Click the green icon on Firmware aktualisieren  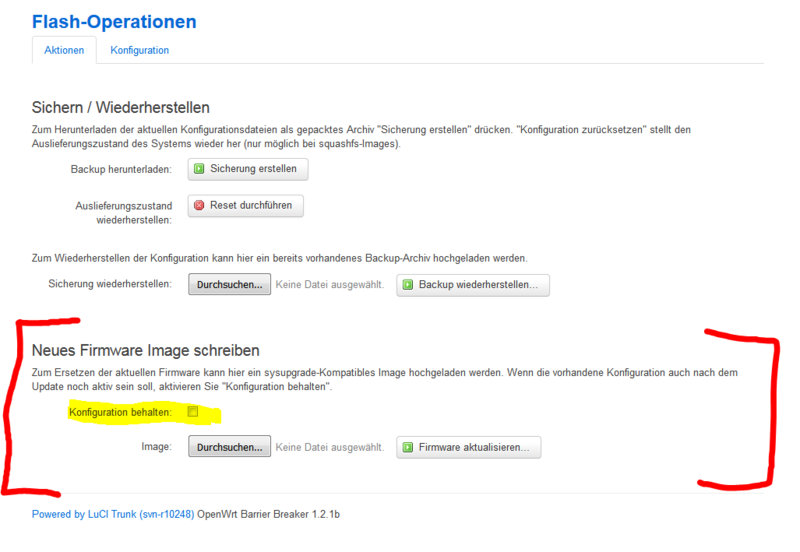[408, 447]
